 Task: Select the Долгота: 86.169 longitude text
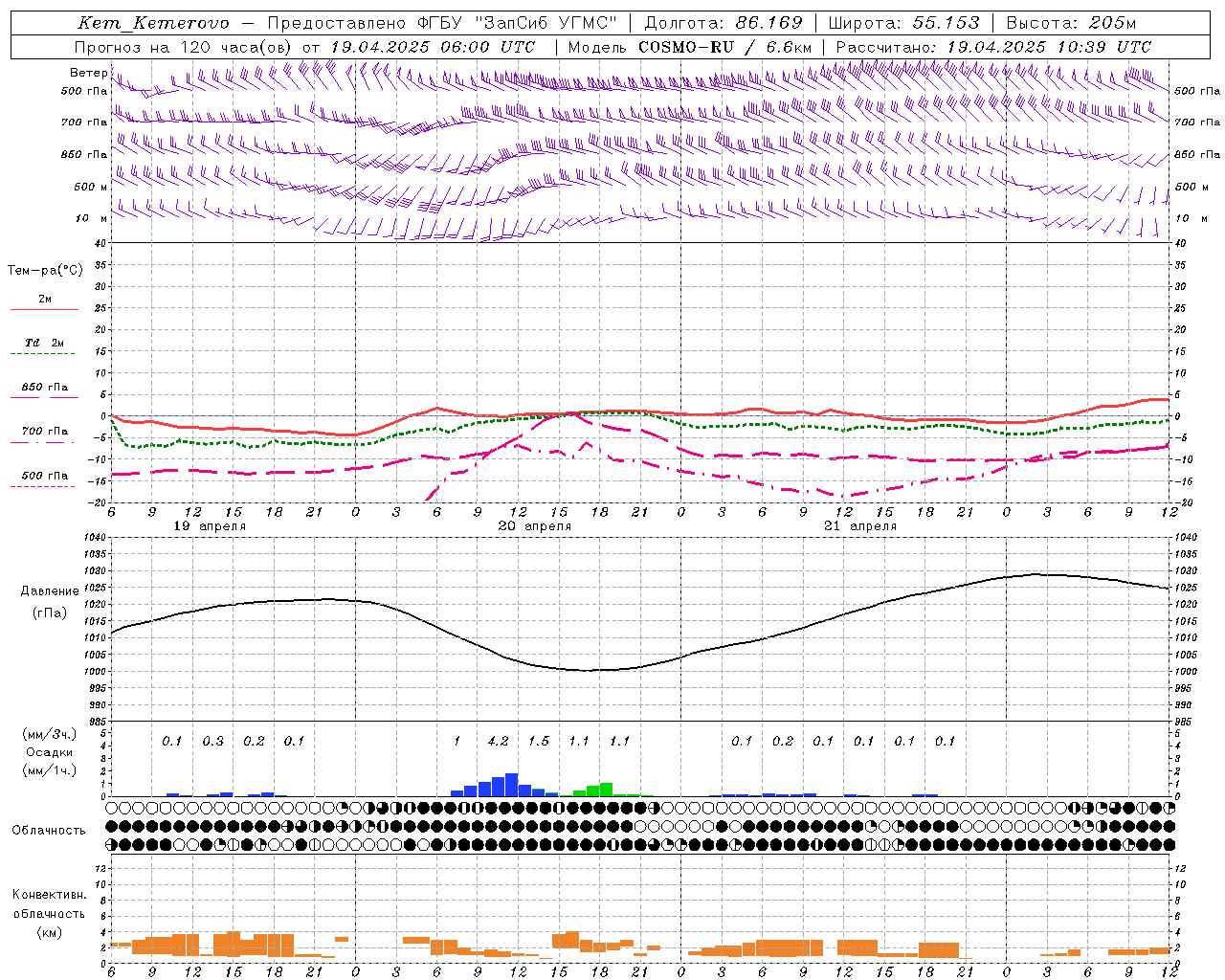pyautogui.click(x=724, y=23)
